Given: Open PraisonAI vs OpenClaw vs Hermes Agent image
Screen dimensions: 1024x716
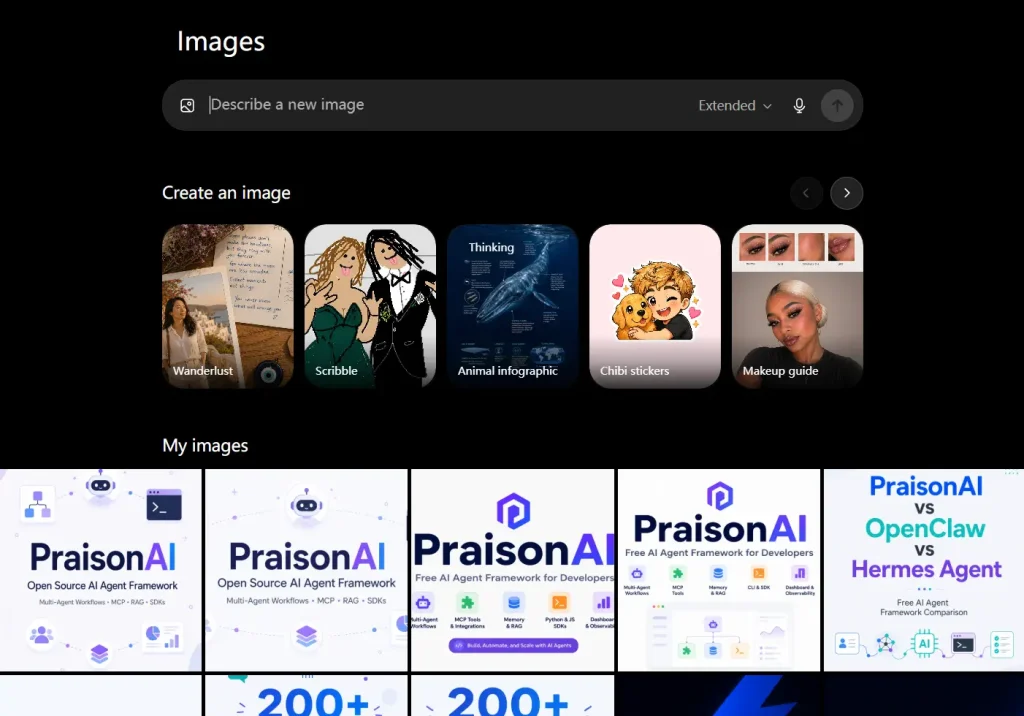Looking at the screenshot, I should coord(924,570).
